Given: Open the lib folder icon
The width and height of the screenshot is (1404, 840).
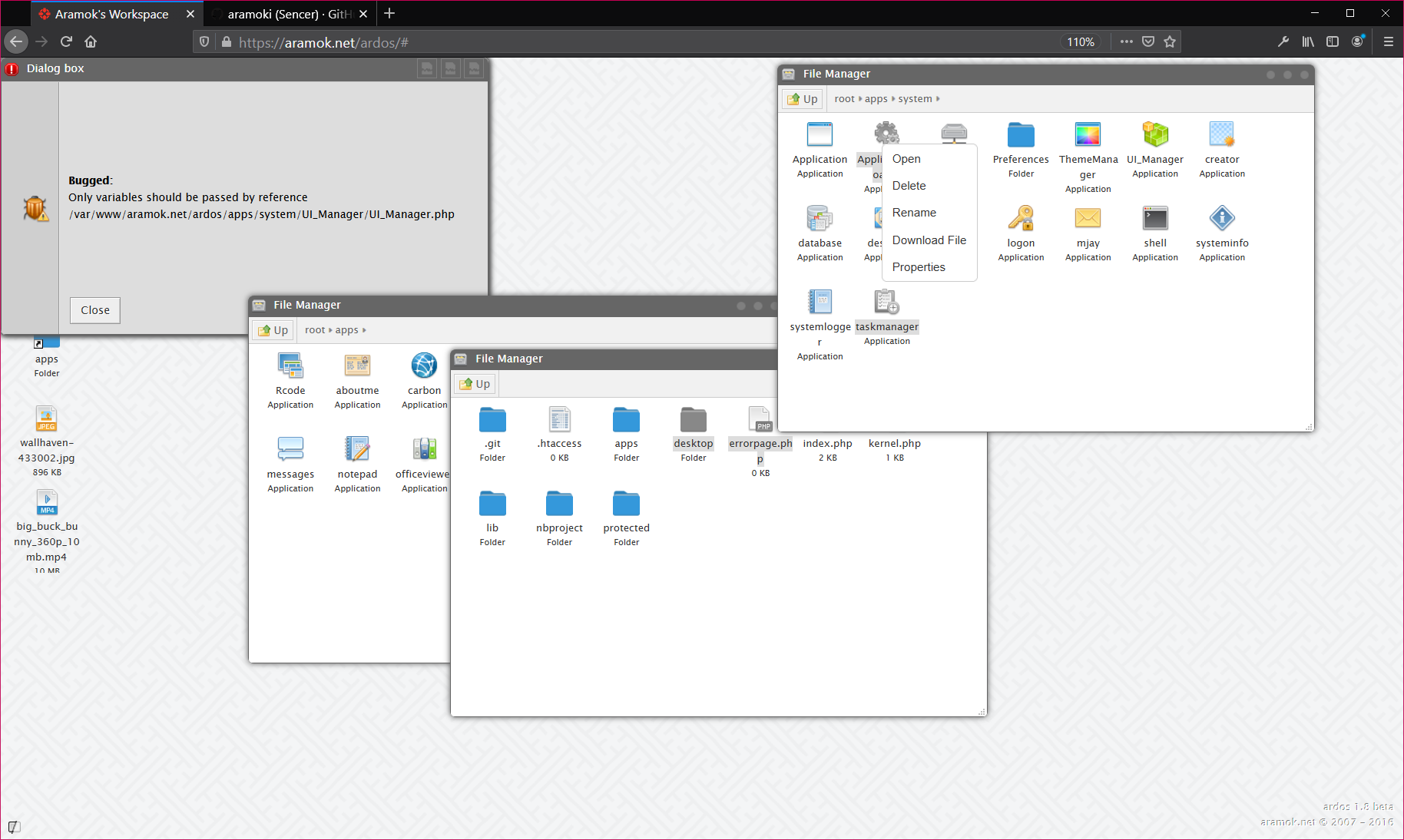Looking at the screenshot, I should pyautogui.click(x=492, y=504).
